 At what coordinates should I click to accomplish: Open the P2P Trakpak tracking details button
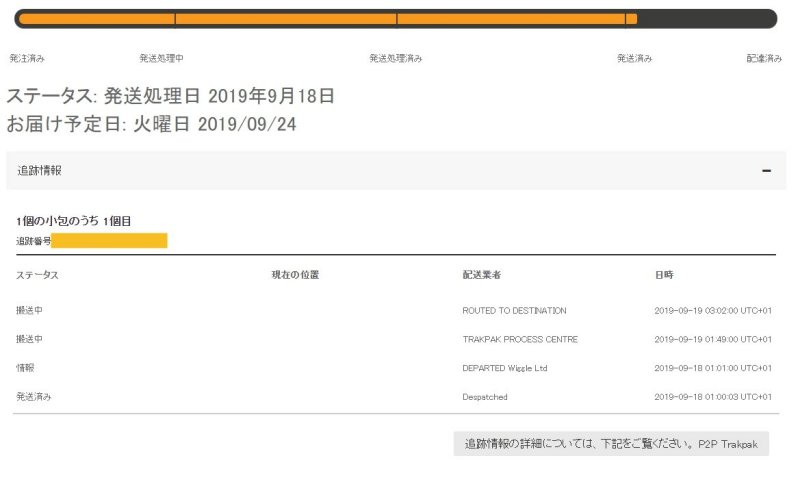click(611, 444)
